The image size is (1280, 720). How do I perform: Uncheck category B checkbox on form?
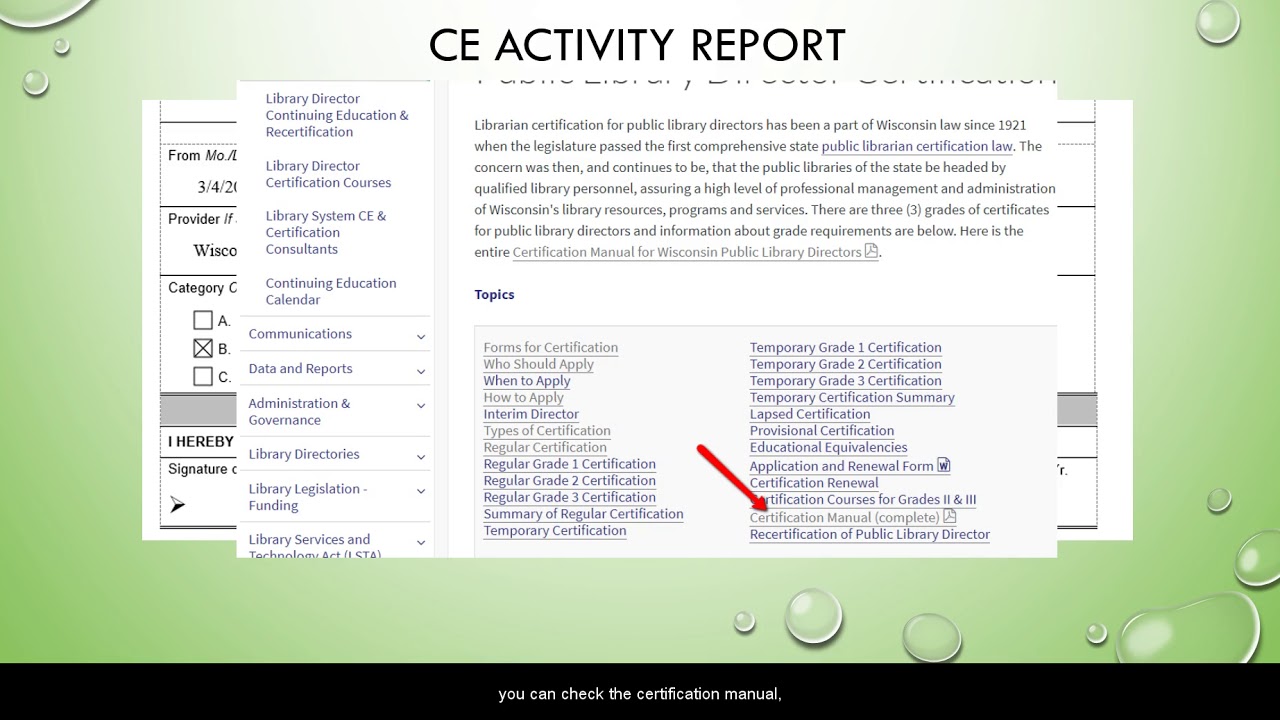tap(203, 348)
